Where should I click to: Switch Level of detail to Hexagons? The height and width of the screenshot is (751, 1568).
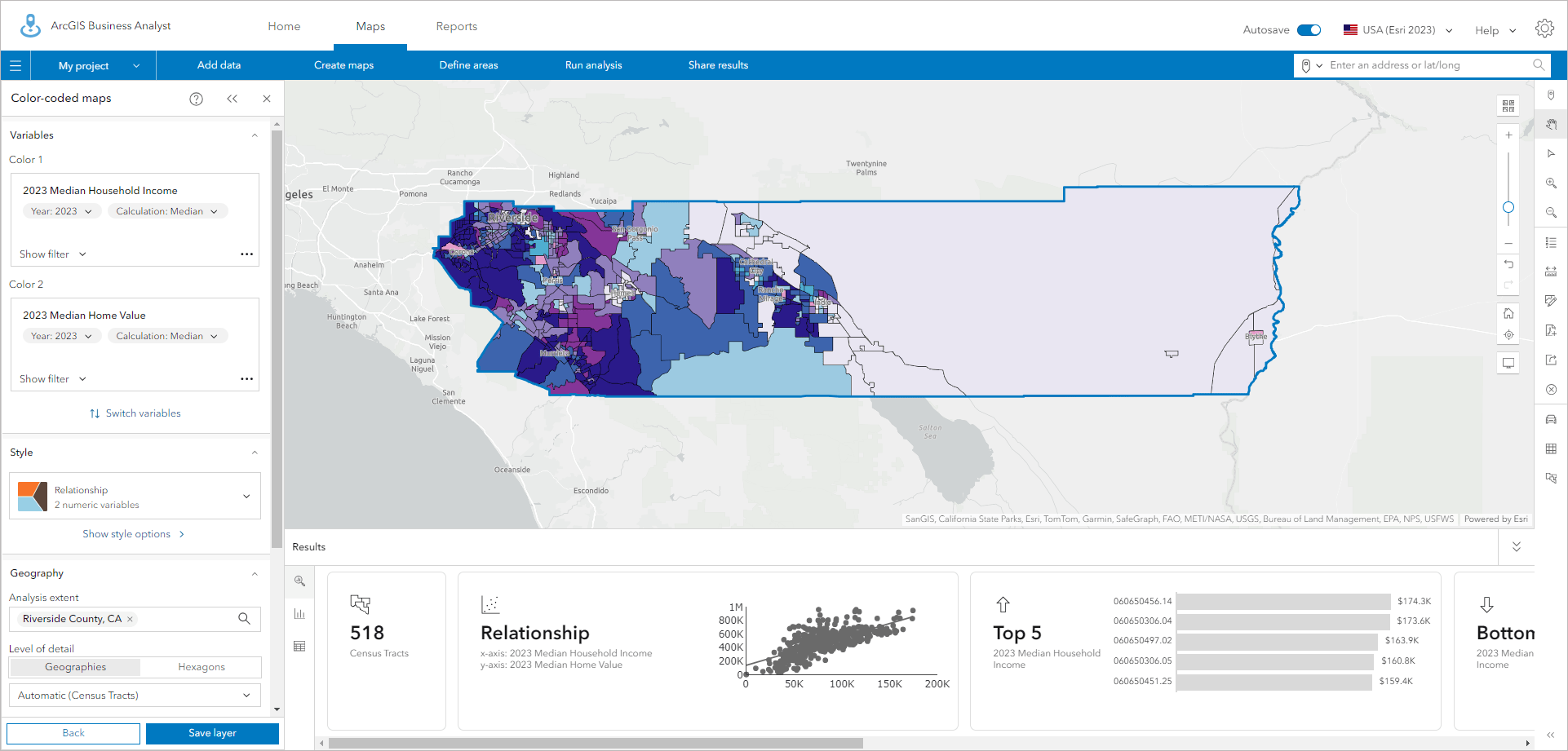(x=201, y=666)
